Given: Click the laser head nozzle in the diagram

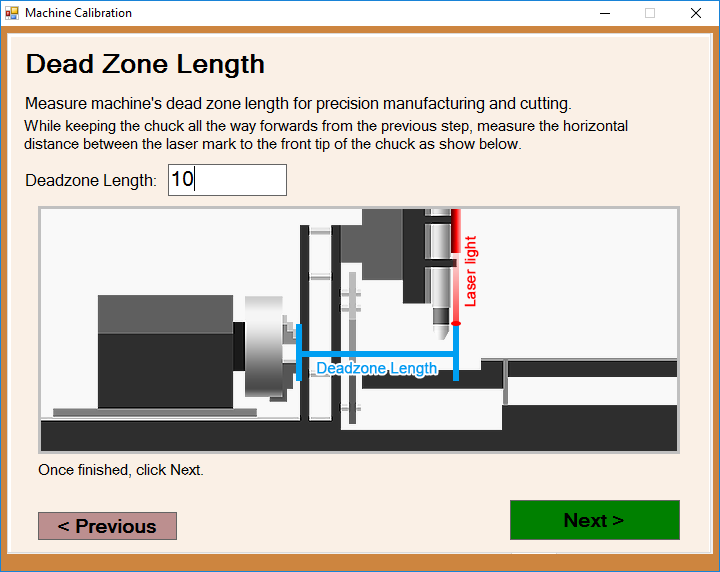Looking at the screenshot, I should tap(440, 320).
